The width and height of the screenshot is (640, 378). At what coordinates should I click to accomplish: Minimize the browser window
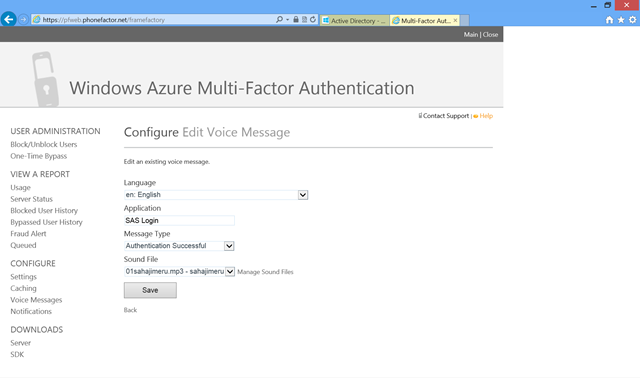(x=594, y=6)
